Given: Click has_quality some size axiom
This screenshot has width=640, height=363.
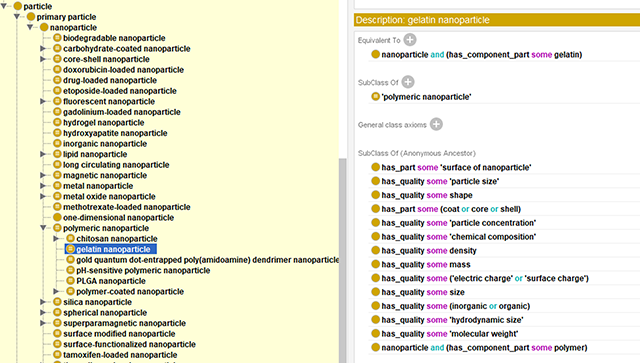Looking at the screenshot, I should point(423,292).
